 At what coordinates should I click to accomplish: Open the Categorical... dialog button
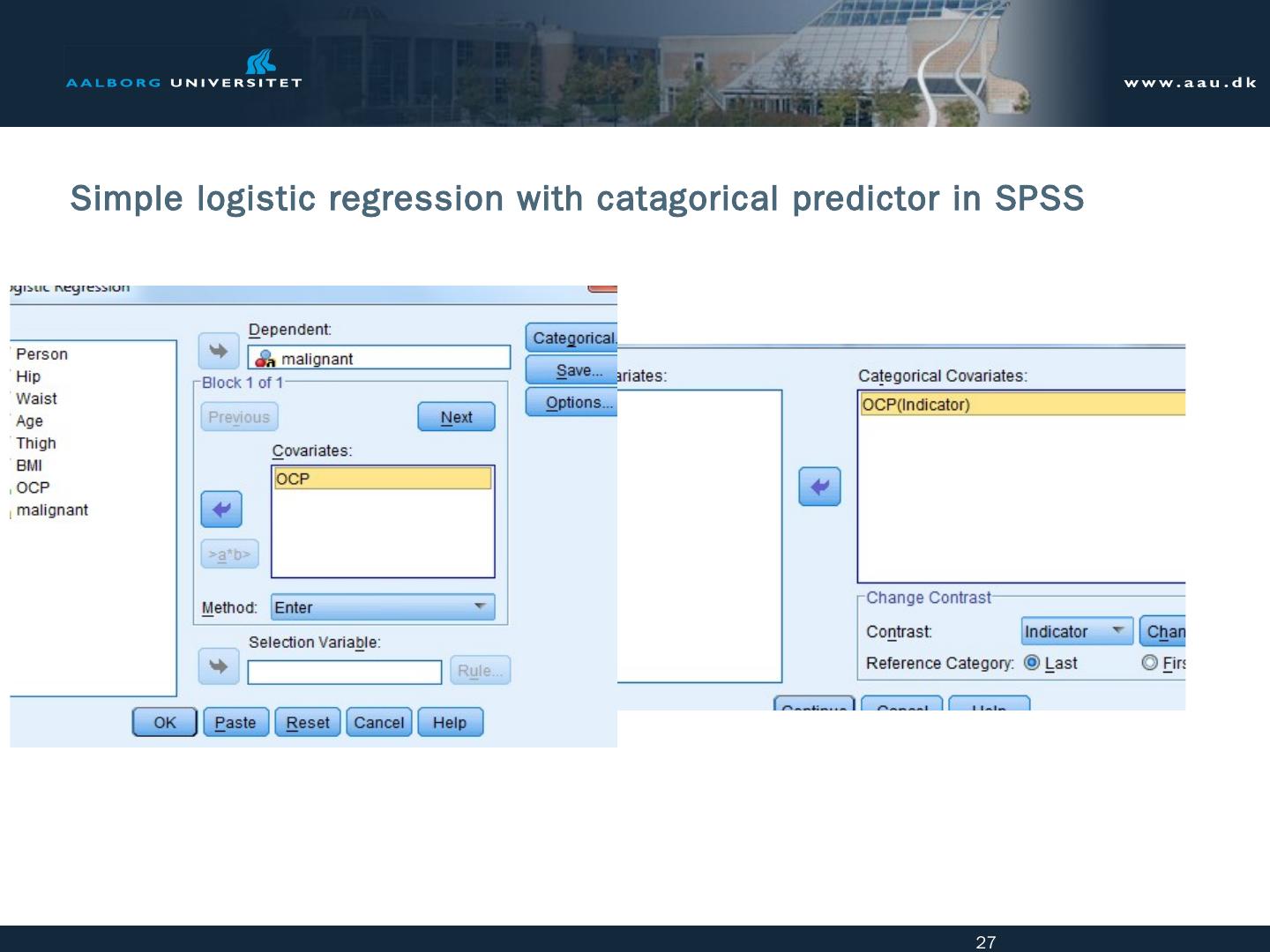coord(572,338)
